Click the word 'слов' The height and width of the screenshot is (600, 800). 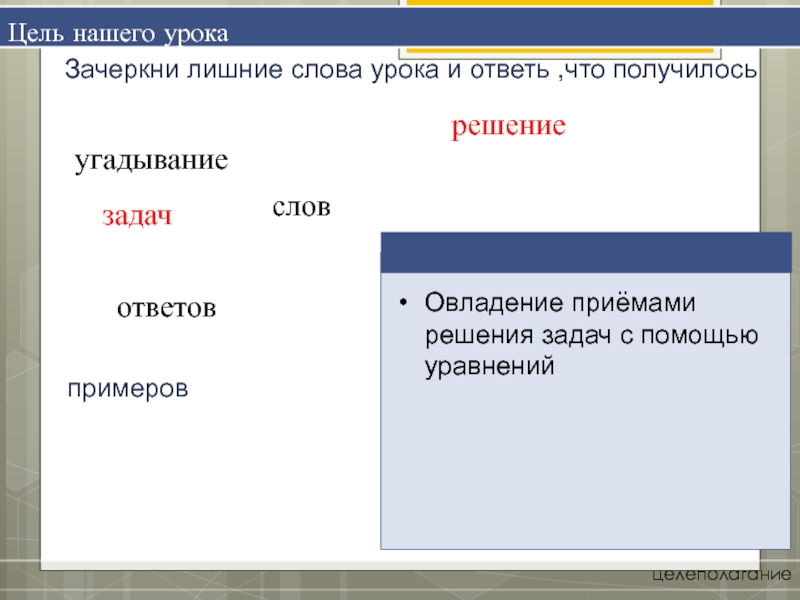tap(302, 207)
